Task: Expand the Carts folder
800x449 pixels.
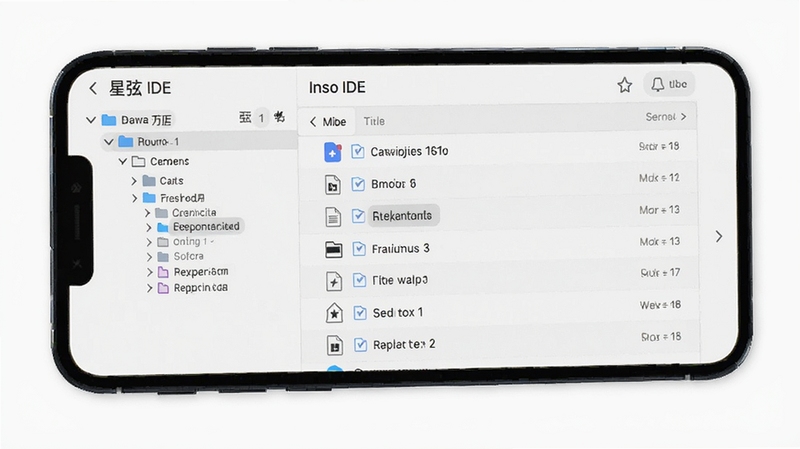Action: [134, 181]
